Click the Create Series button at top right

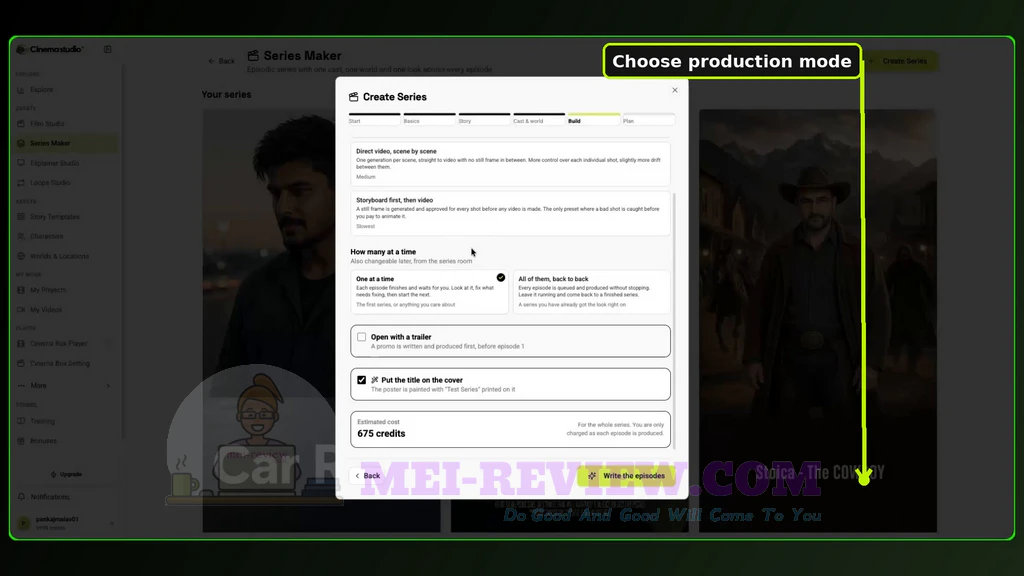point(899,61)
